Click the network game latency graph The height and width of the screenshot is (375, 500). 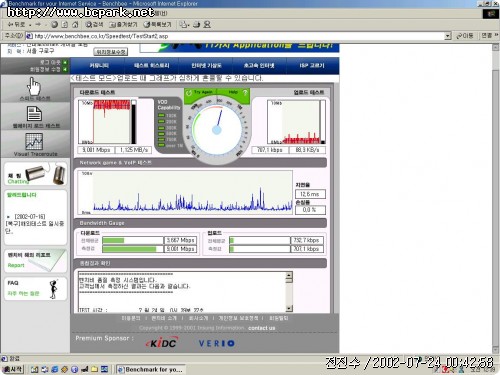[x=185, y=192]
